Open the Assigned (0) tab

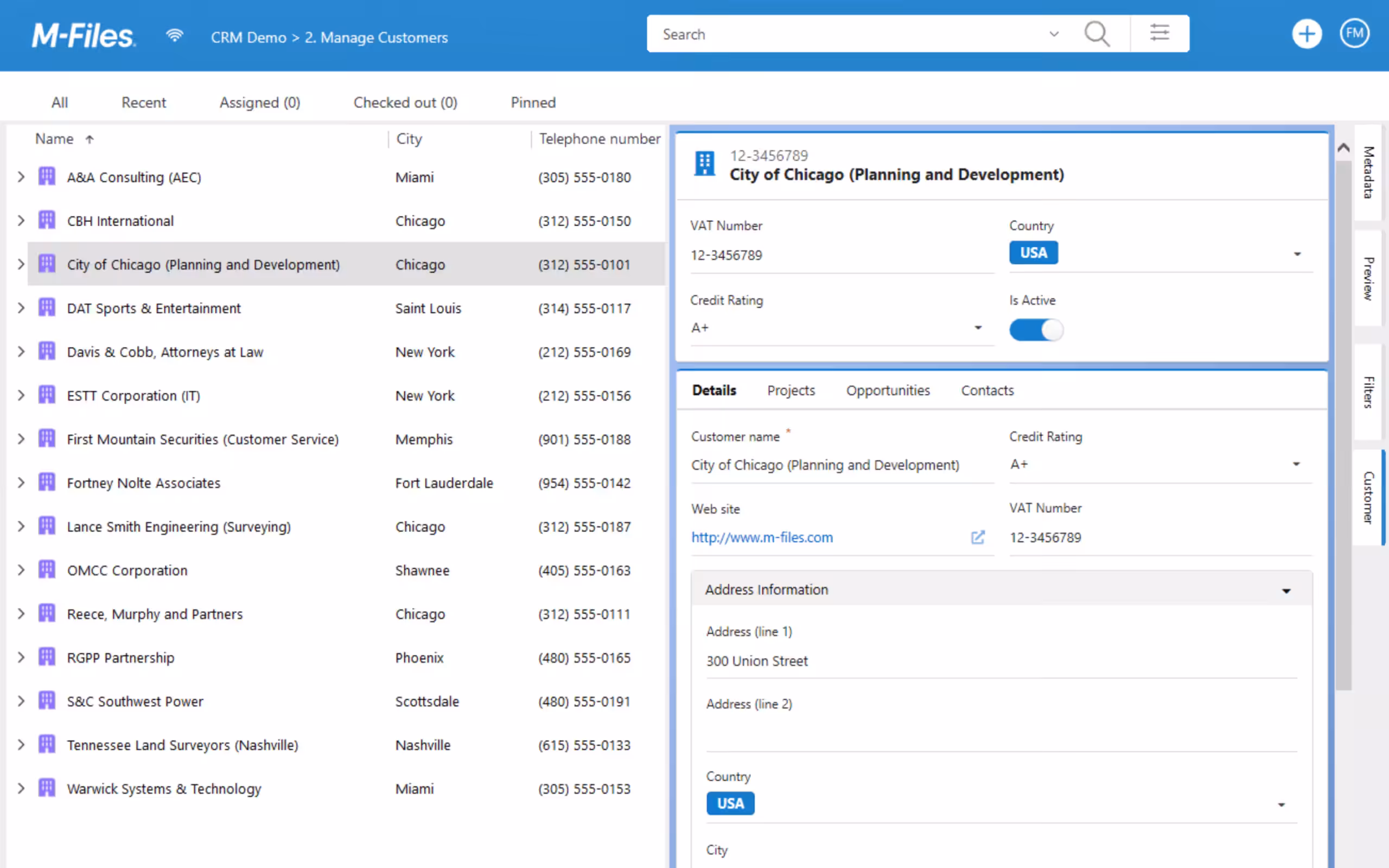259,102
